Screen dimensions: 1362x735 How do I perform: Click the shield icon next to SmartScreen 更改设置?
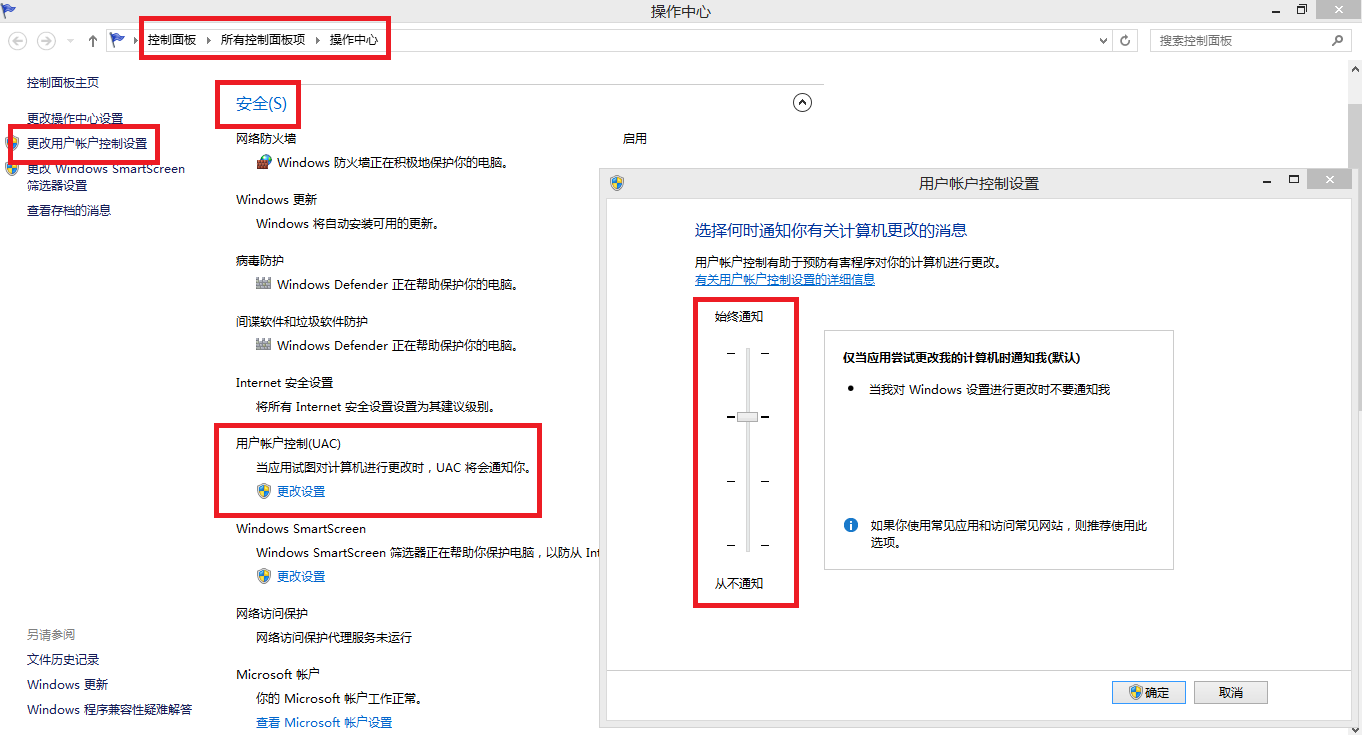point(264,576)
